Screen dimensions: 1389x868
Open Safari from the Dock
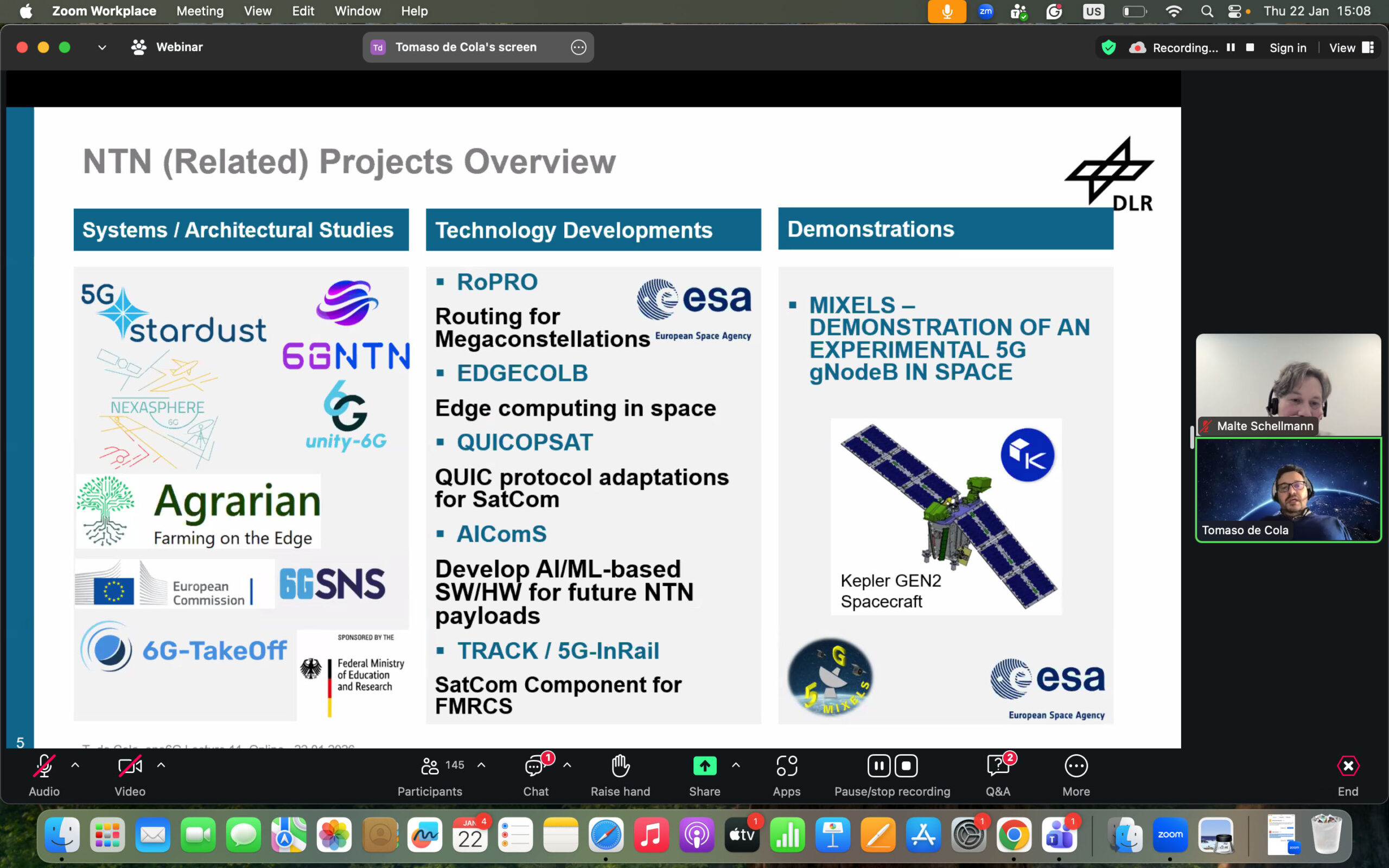pyautogui.click(x=606, y=835)
